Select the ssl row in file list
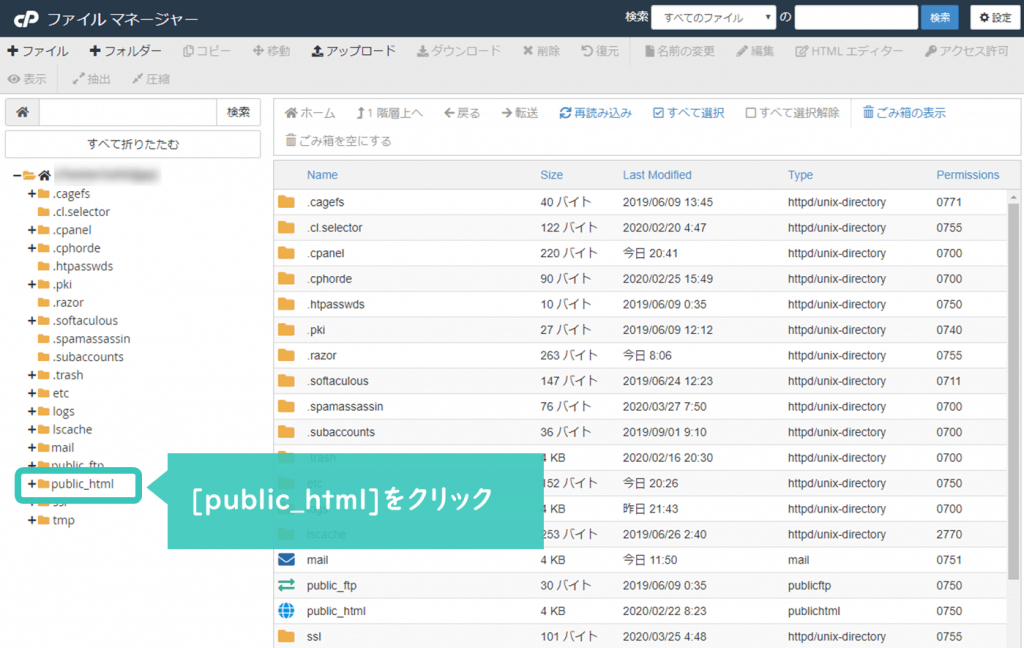 coord(640,636)
